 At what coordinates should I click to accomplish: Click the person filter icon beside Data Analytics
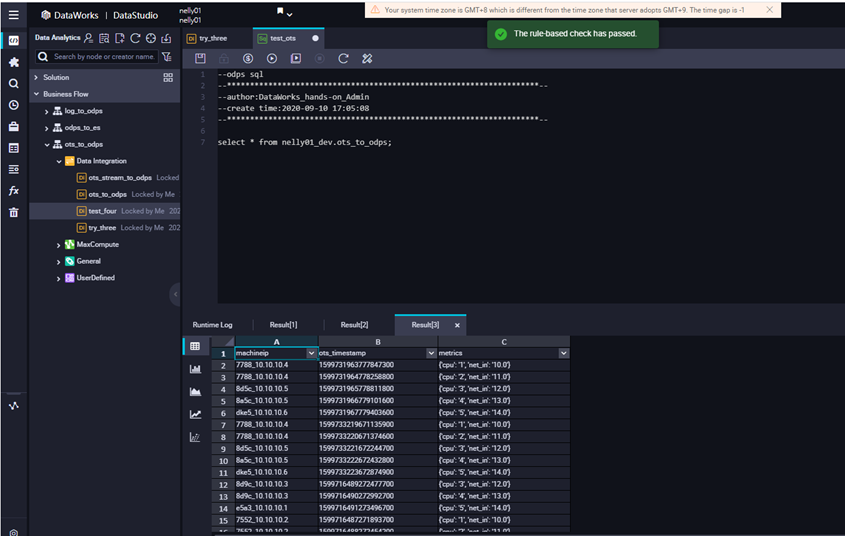(x=89, y=38)
